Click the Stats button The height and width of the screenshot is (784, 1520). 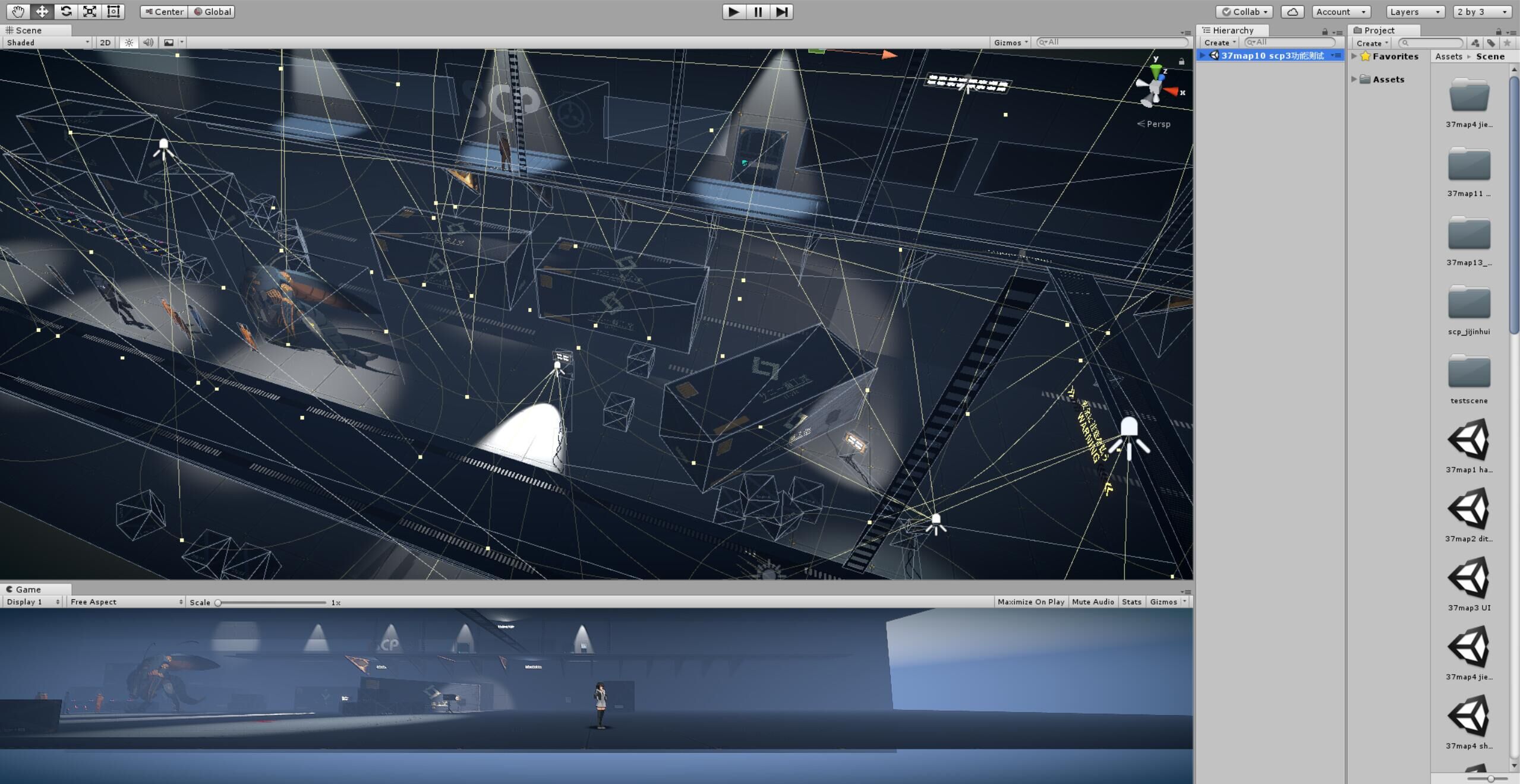[x=1131, y=602]
